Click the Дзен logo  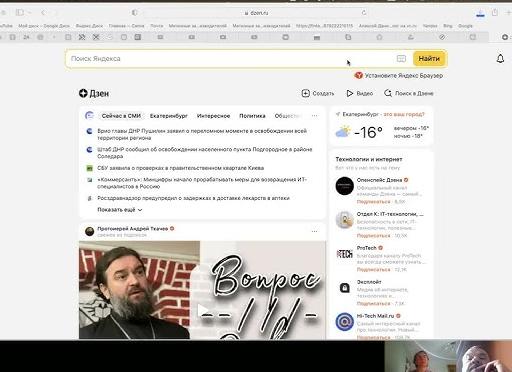click(x=94, y=93)
